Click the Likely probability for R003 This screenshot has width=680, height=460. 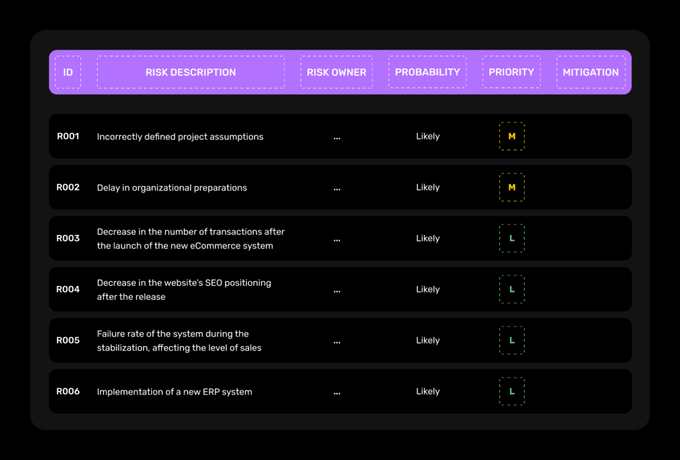tap(428, 238)
